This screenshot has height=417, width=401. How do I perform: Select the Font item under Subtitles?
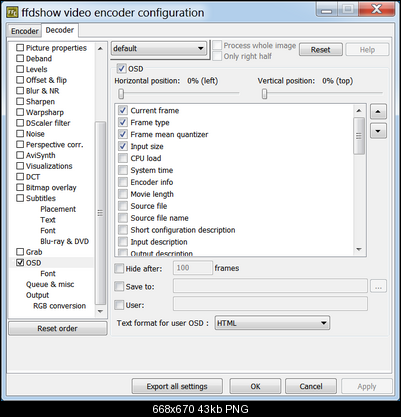click(48, 230)
